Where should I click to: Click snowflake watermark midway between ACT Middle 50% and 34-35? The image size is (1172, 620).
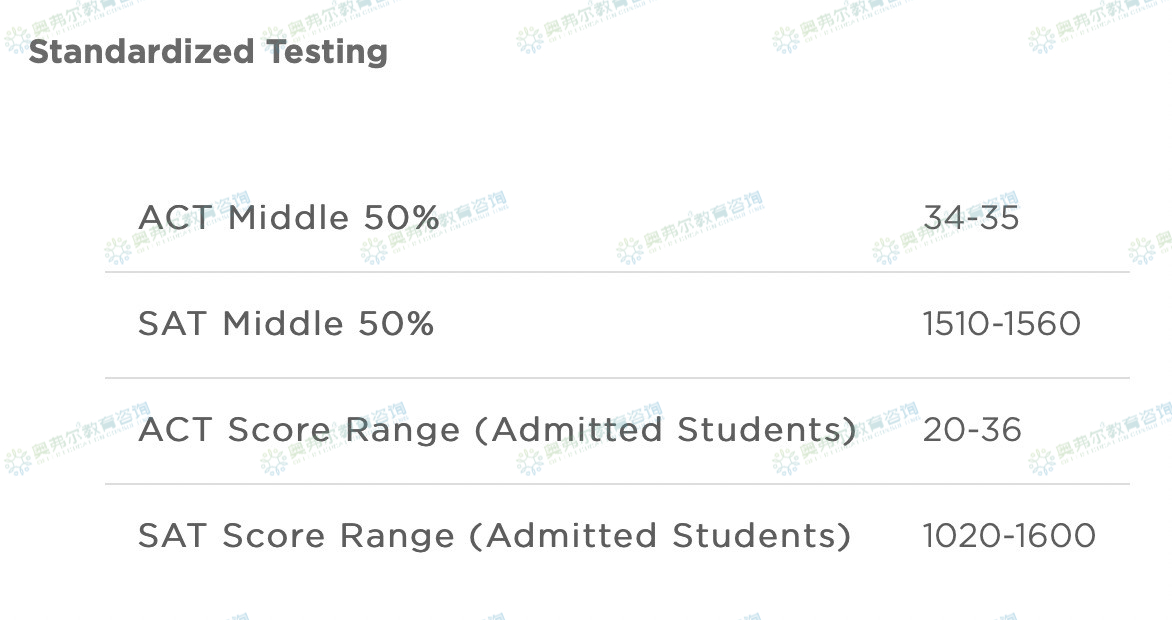629,250
